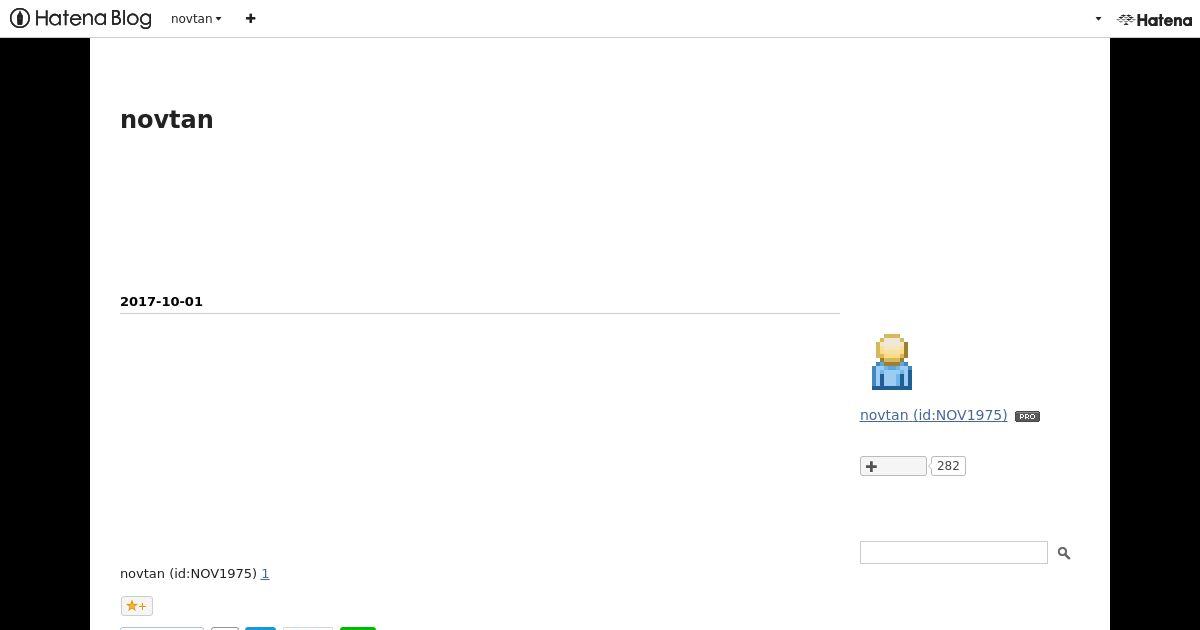Add a Hatena star to the entry
The image size is (1200, 630).
click(137, 606)
